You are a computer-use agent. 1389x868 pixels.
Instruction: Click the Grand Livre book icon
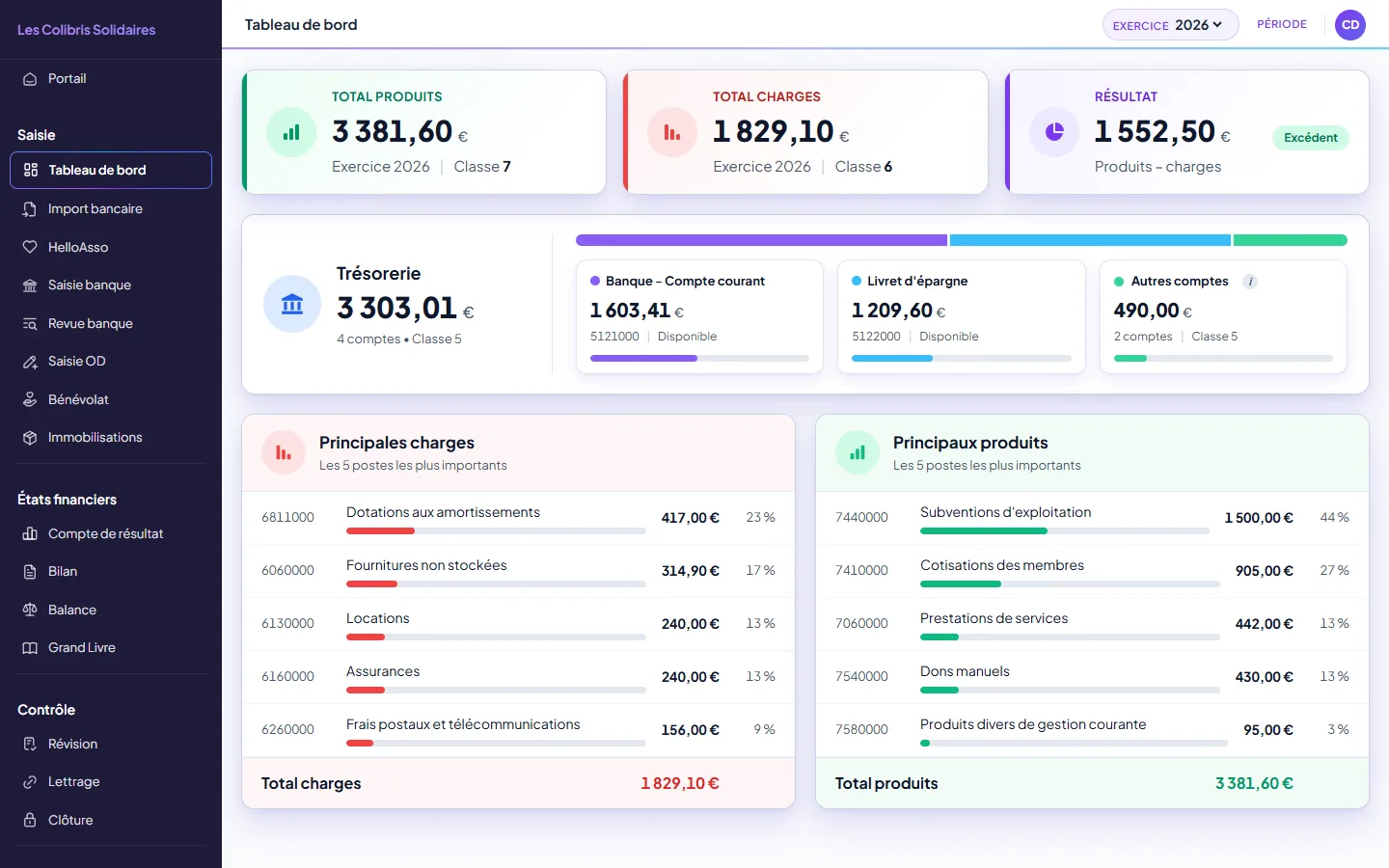click(30, 648)
